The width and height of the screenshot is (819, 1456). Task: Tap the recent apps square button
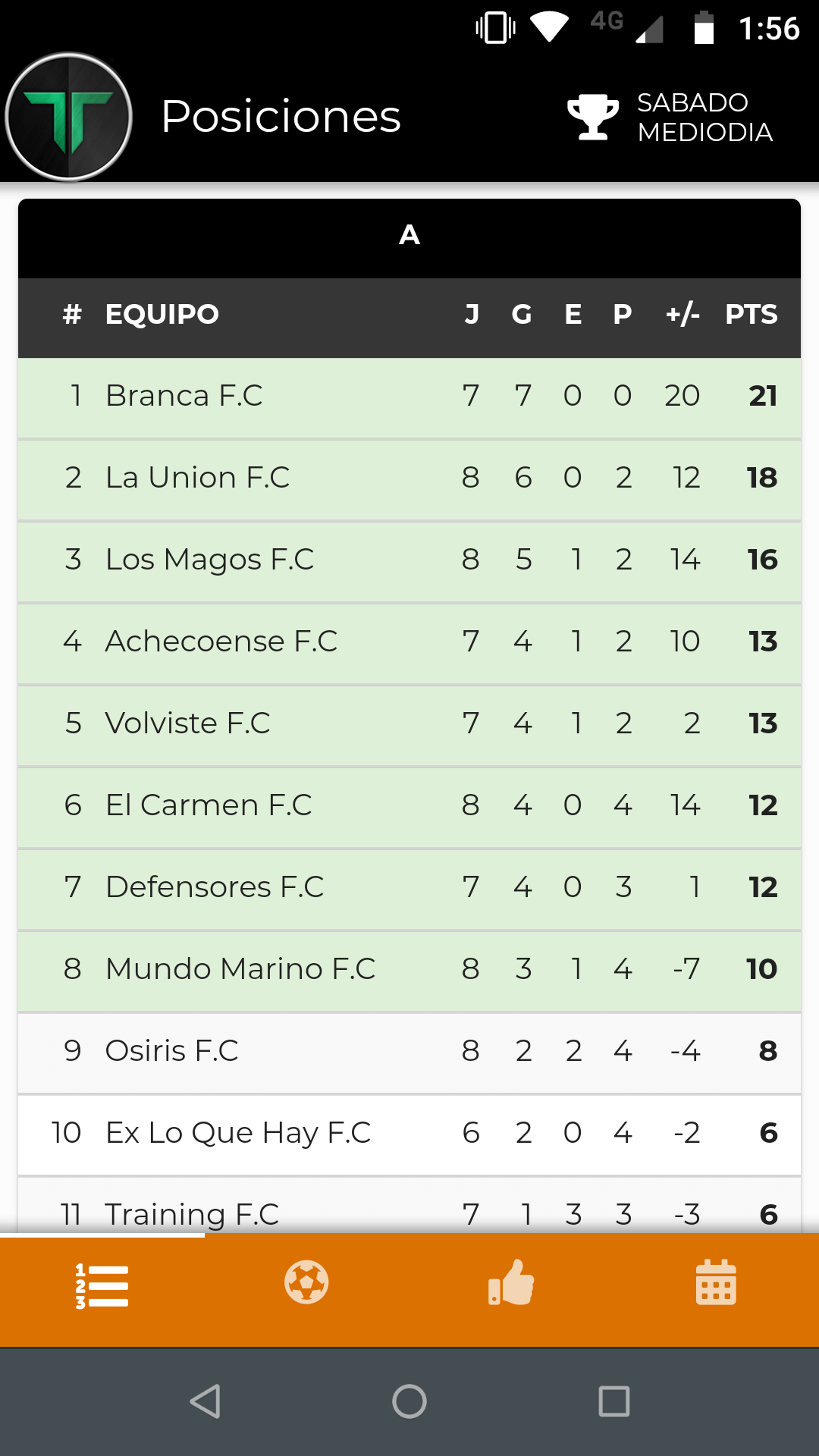(x=613, y=1401)
